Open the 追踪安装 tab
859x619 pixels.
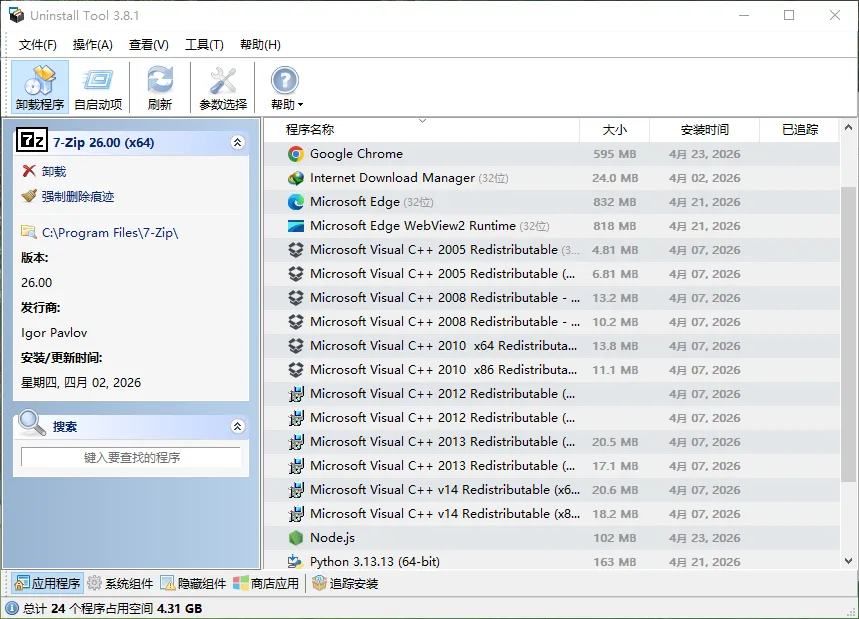(x=345, y=583)
